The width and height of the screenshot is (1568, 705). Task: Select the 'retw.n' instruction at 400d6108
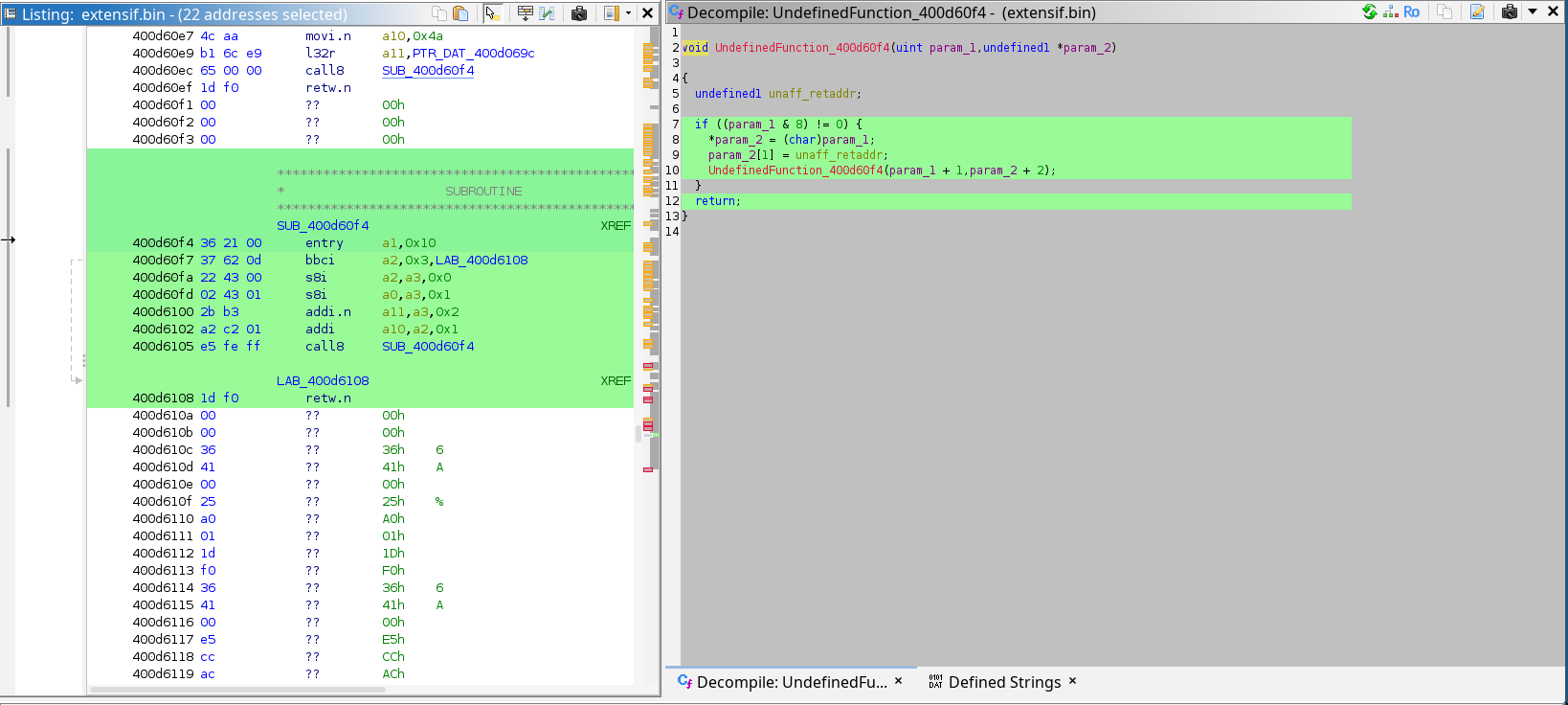click(328, 398)
